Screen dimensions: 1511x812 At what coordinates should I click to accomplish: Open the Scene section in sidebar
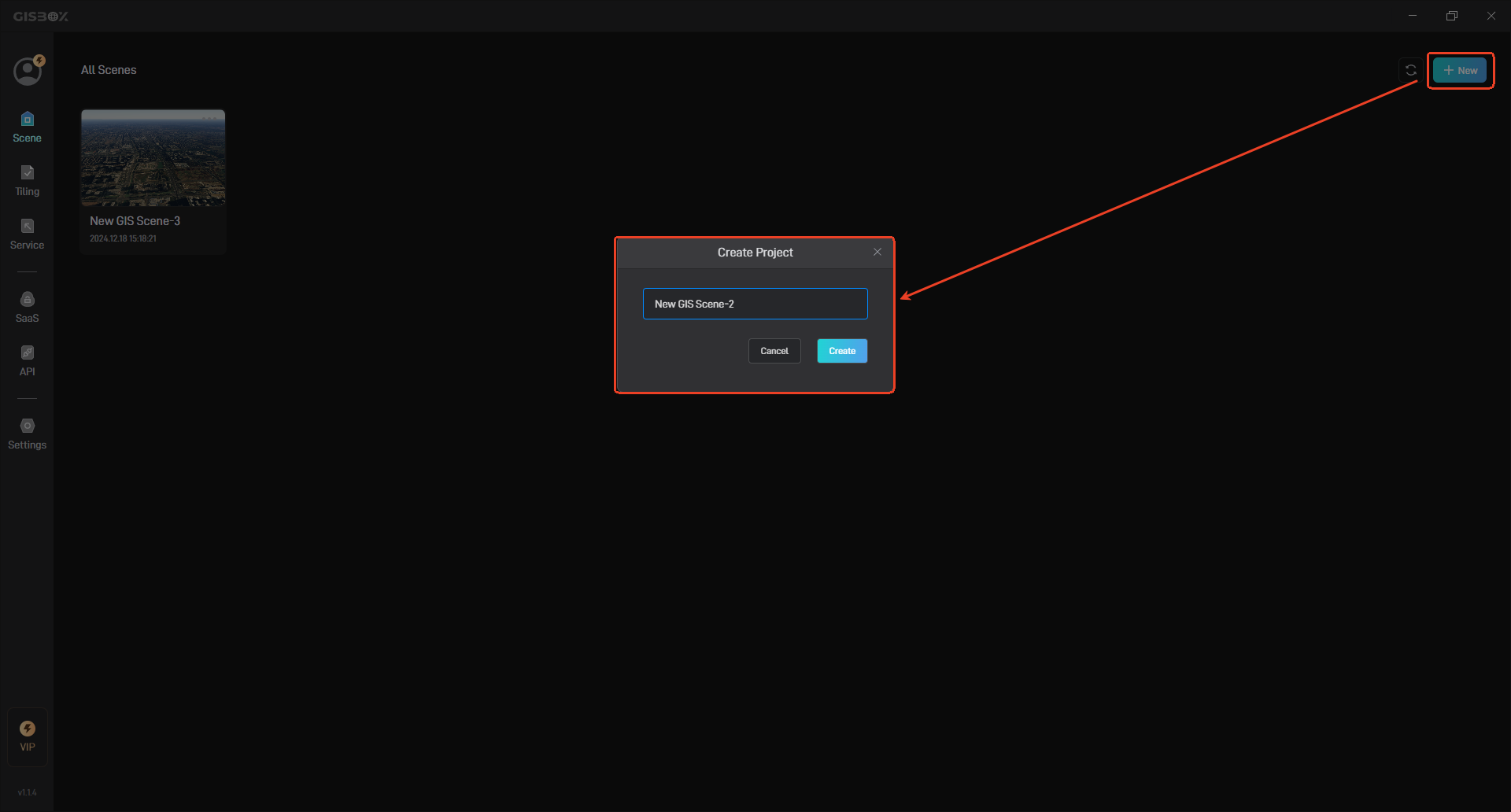coord(27,127)
